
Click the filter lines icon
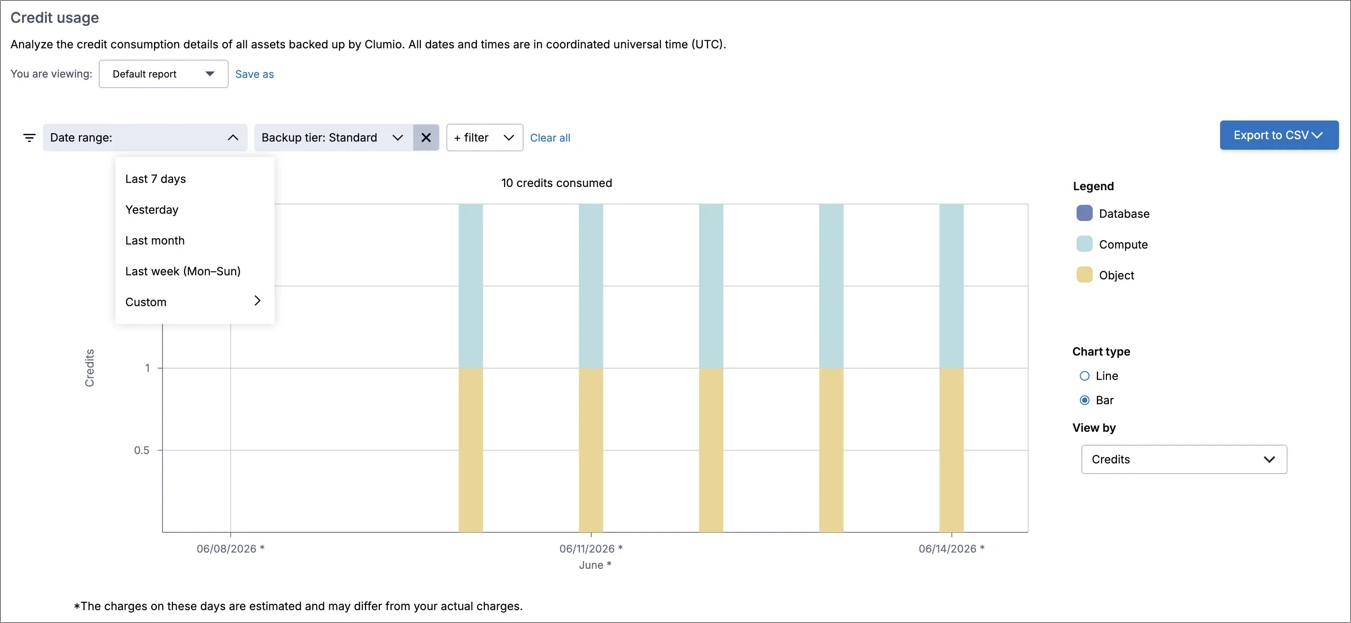point(29,138)
